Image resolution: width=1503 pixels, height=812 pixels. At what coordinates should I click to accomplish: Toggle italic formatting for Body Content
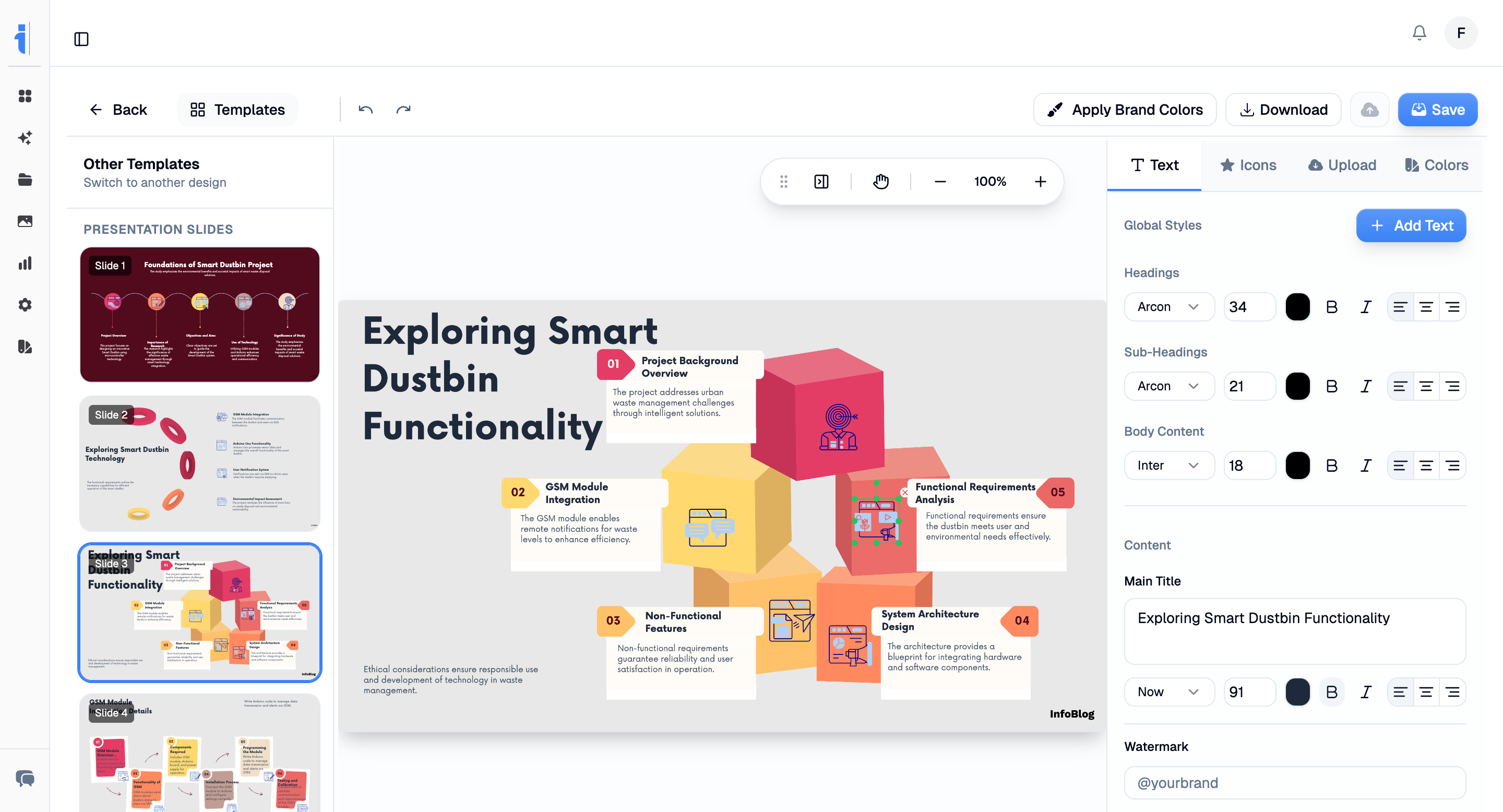tap(1365, 465)
